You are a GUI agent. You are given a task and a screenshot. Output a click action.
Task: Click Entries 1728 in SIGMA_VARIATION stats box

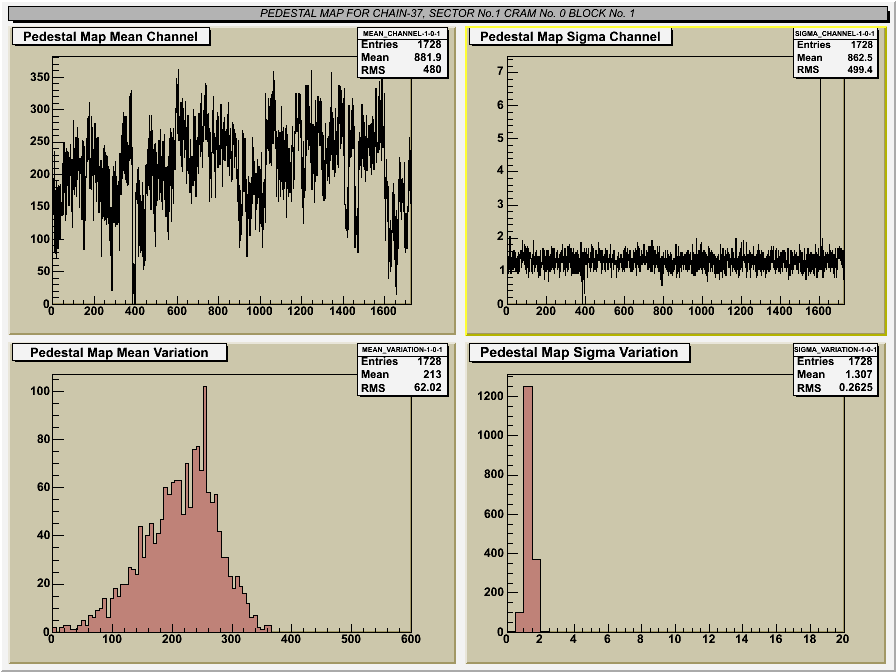(x=835, y=361)
